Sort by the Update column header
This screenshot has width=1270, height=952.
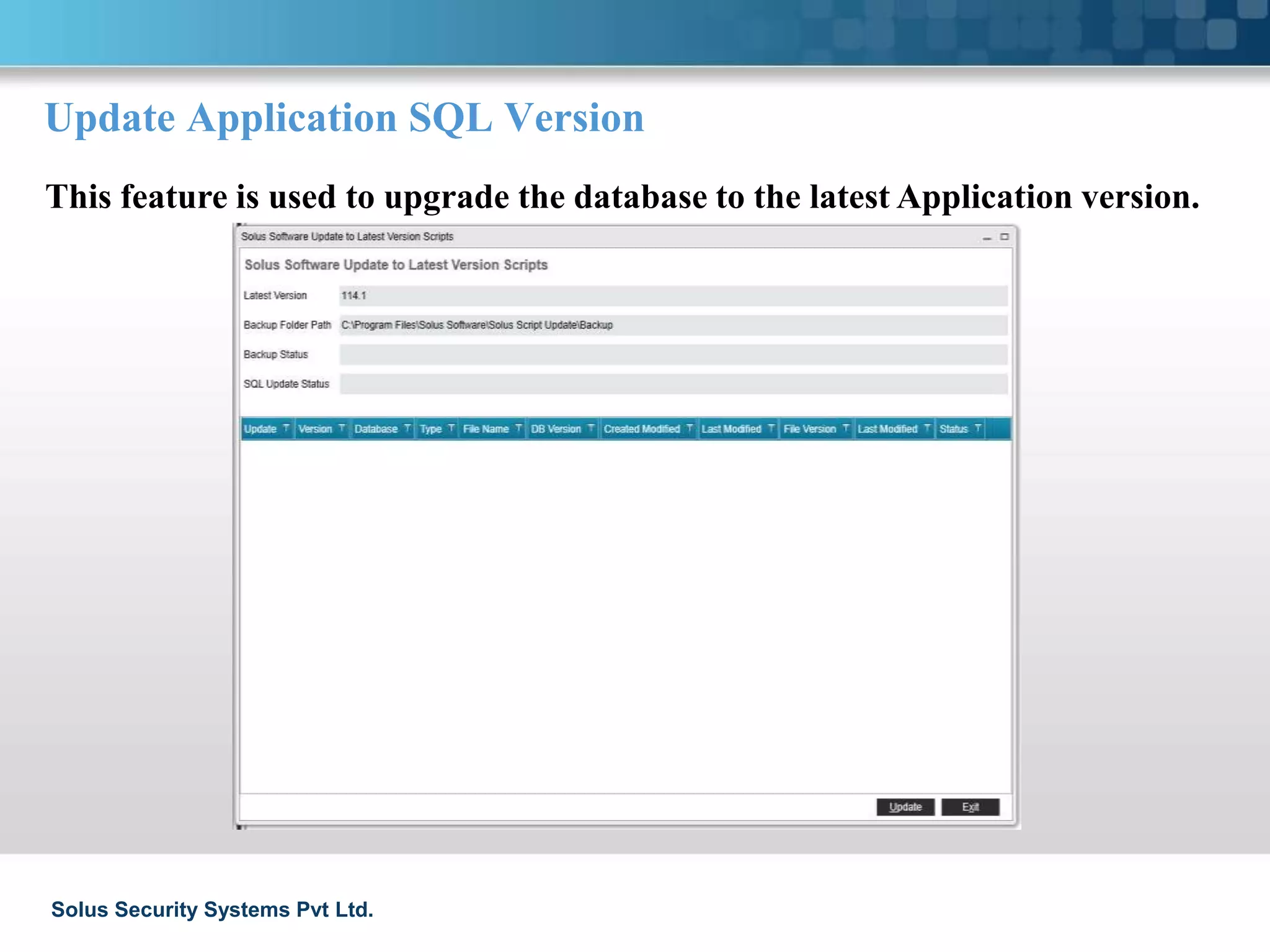coord(260,429)
